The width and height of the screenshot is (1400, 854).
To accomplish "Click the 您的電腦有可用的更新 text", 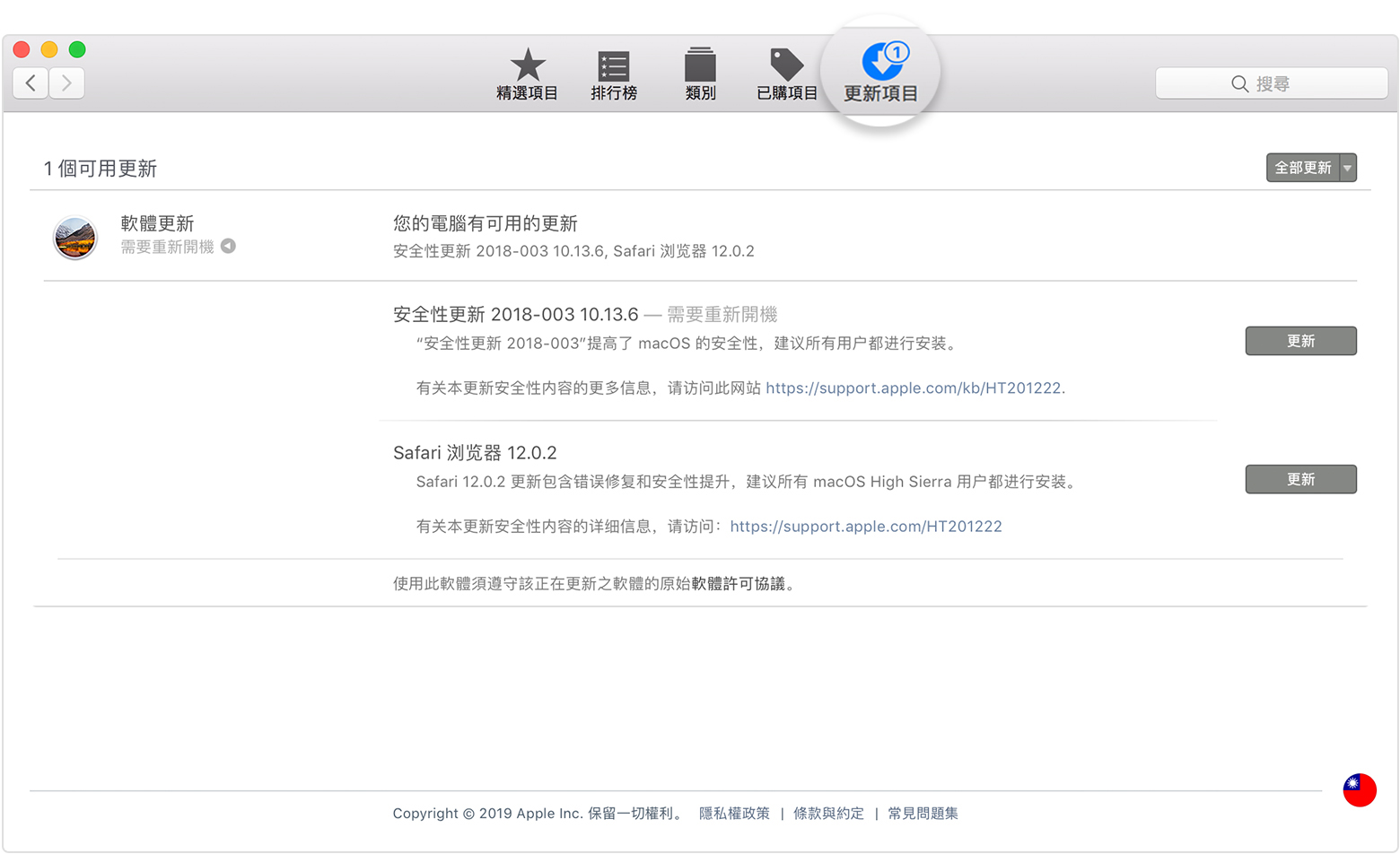I will tap(486, 222).
